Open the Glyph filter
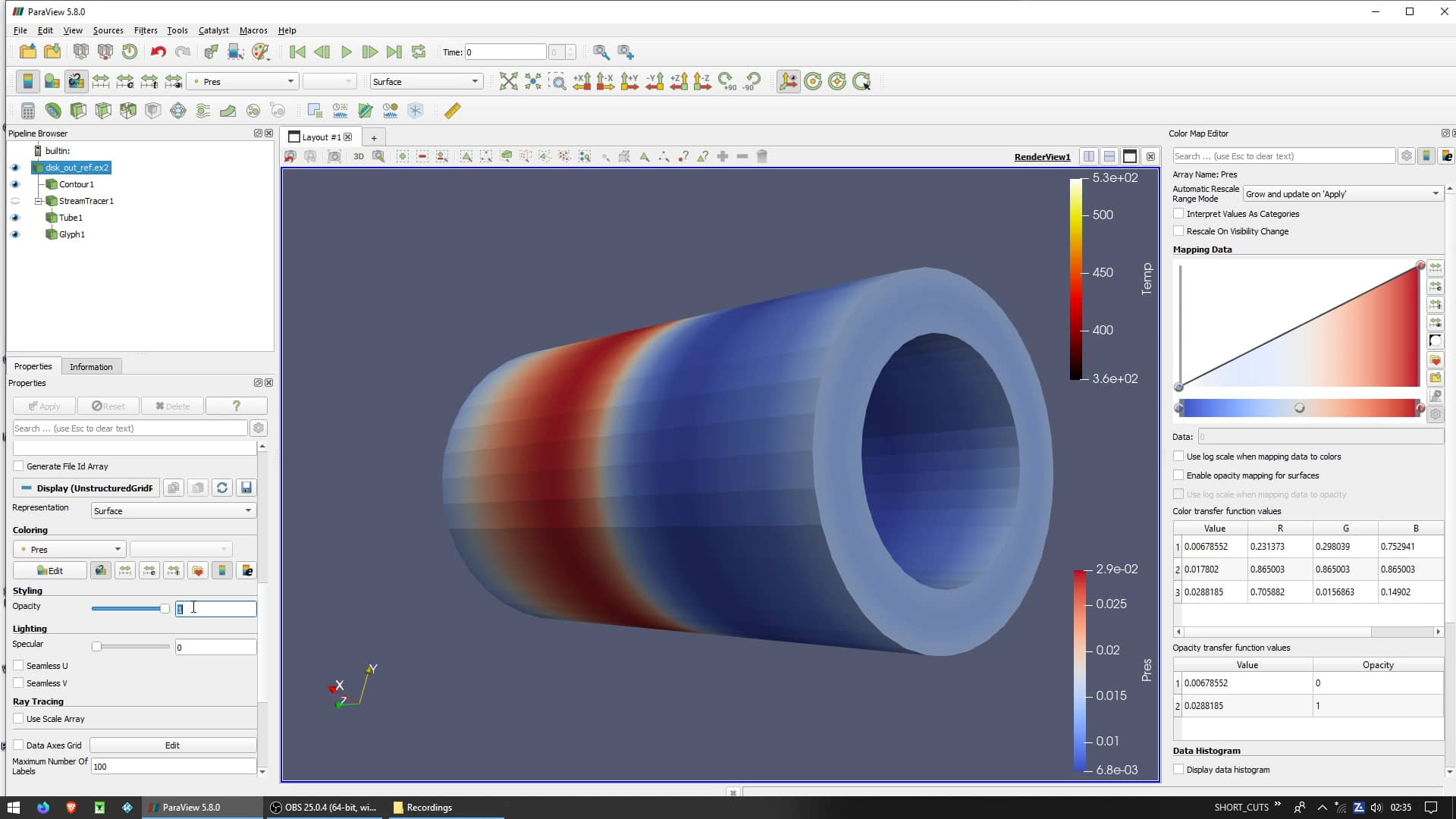This screenshot has width=1456, height=819. pyautogui.click(x=178, y=110)
